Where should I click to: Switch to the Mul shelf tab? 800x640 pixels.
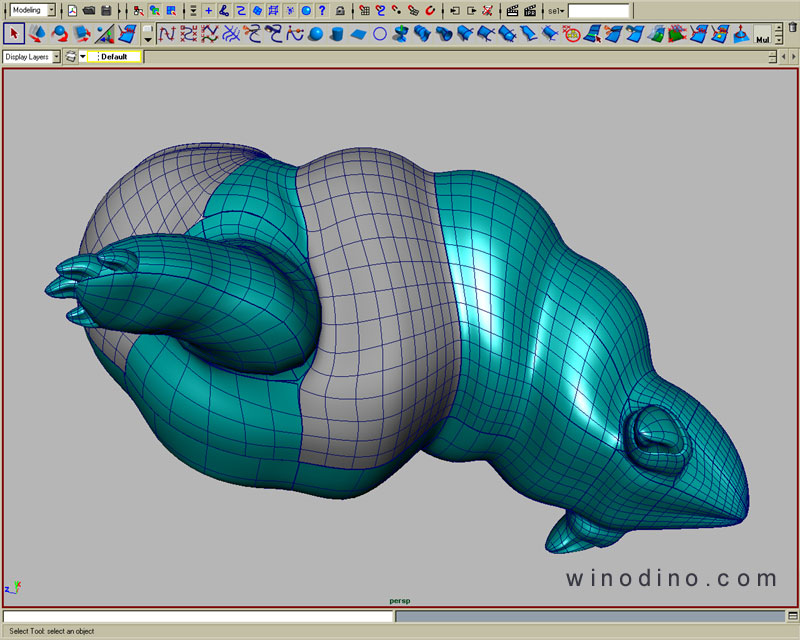[x=763, y=40]
